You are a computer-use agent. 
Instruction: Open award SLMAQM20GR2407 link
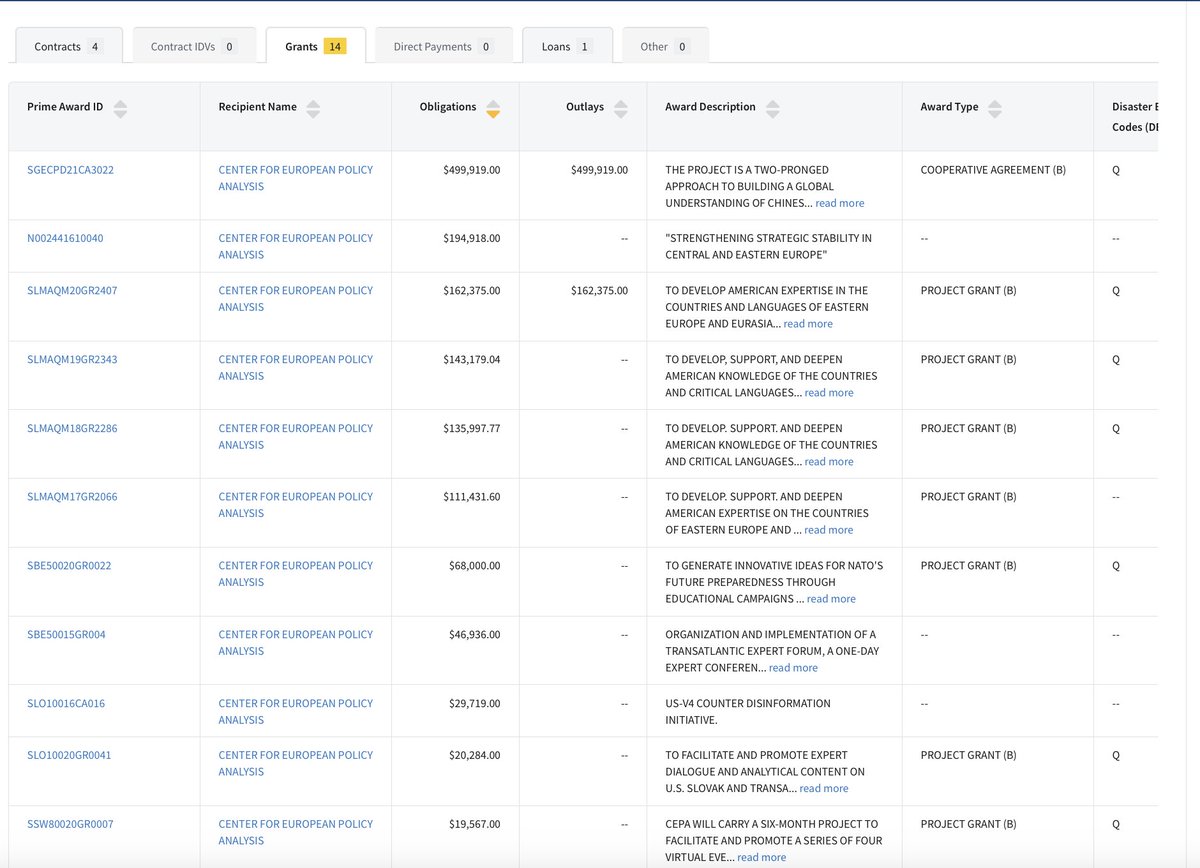coord(72,291)
